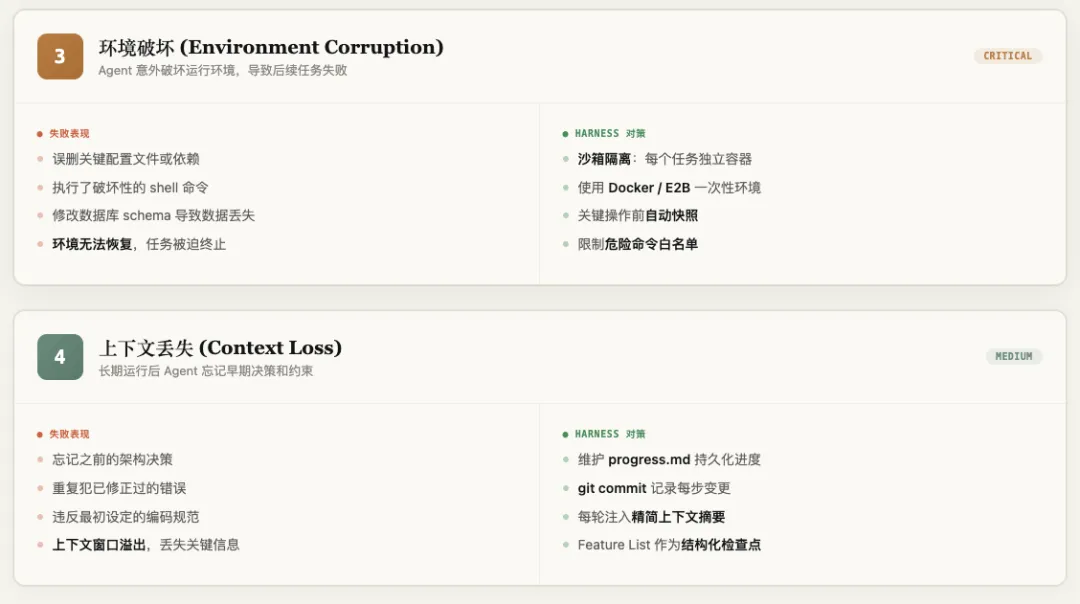Click the 上下文窗口溢出 list item
This screenshot has width=1080, height=604.
coord(145,545)
